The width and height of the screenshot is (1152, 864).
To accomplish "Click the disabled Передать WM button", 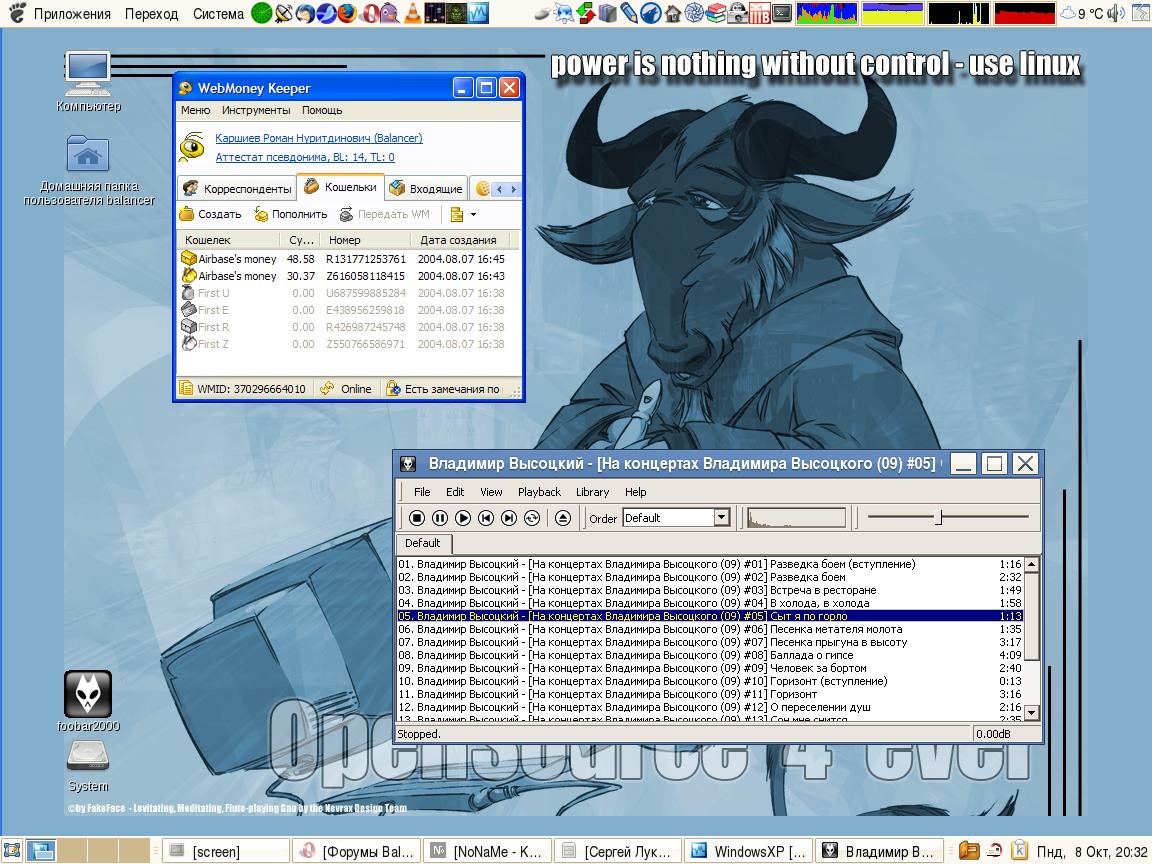I will coord(385,215).
